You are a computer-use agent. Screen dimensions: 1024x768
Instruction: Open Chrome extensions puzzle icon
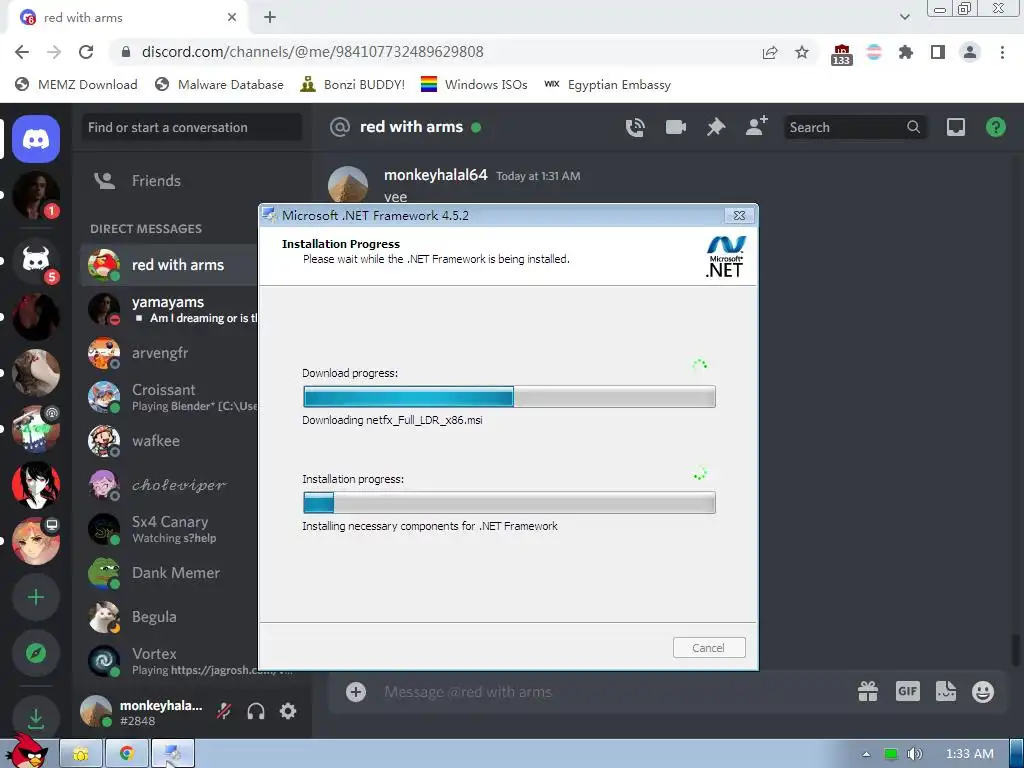click(x=905, y=52)
